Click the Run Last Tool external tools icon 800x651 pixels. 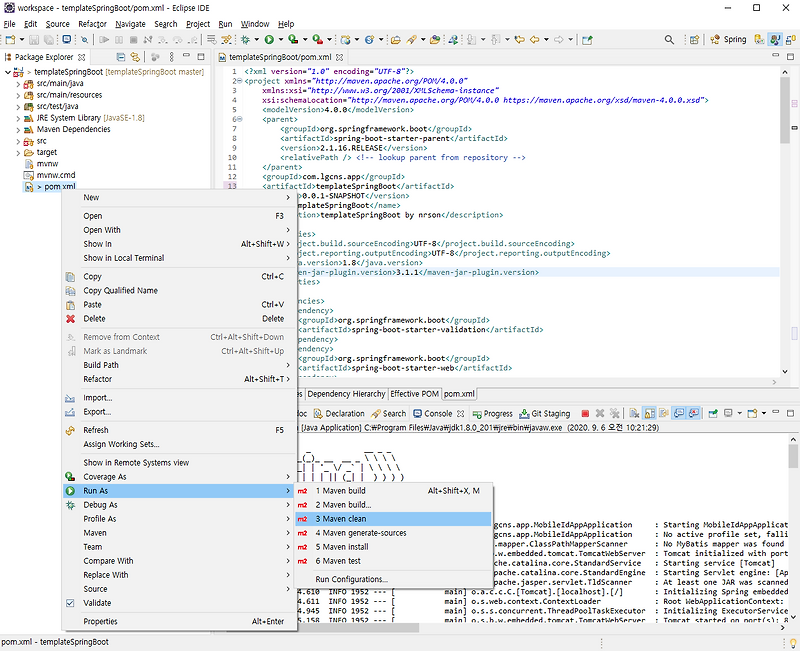(317, 39)
